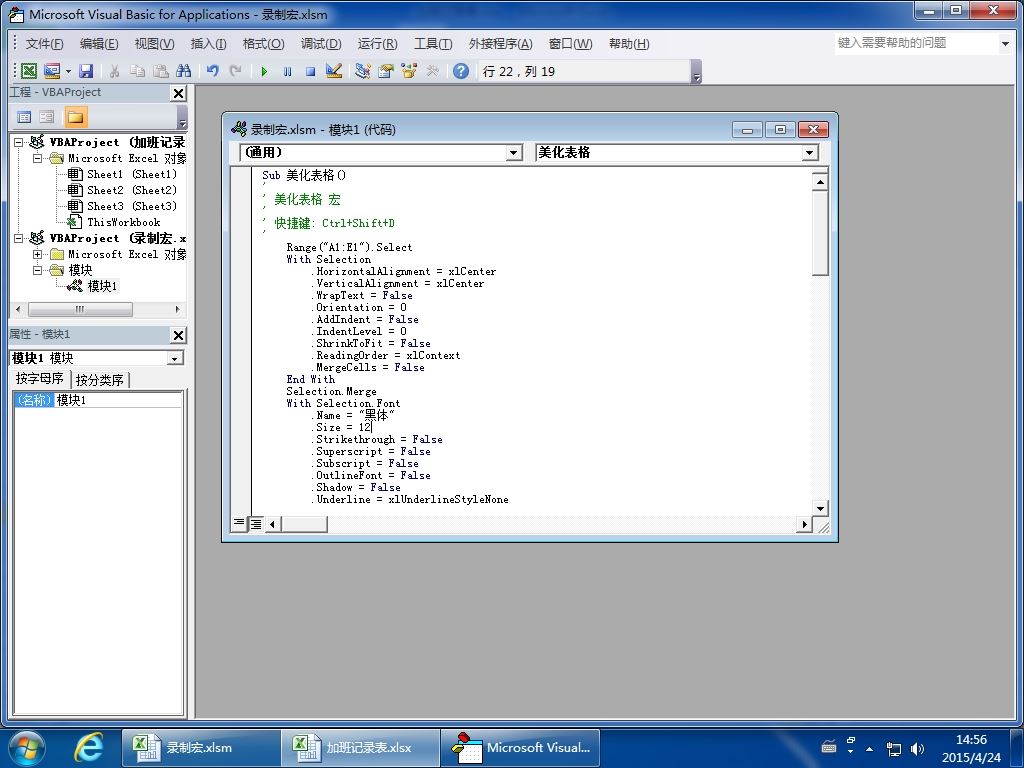The width and height of the screenshot is (1024, 768).
Task: Click the Insert UserForm toolbar icon
Action: coord(52,71)
